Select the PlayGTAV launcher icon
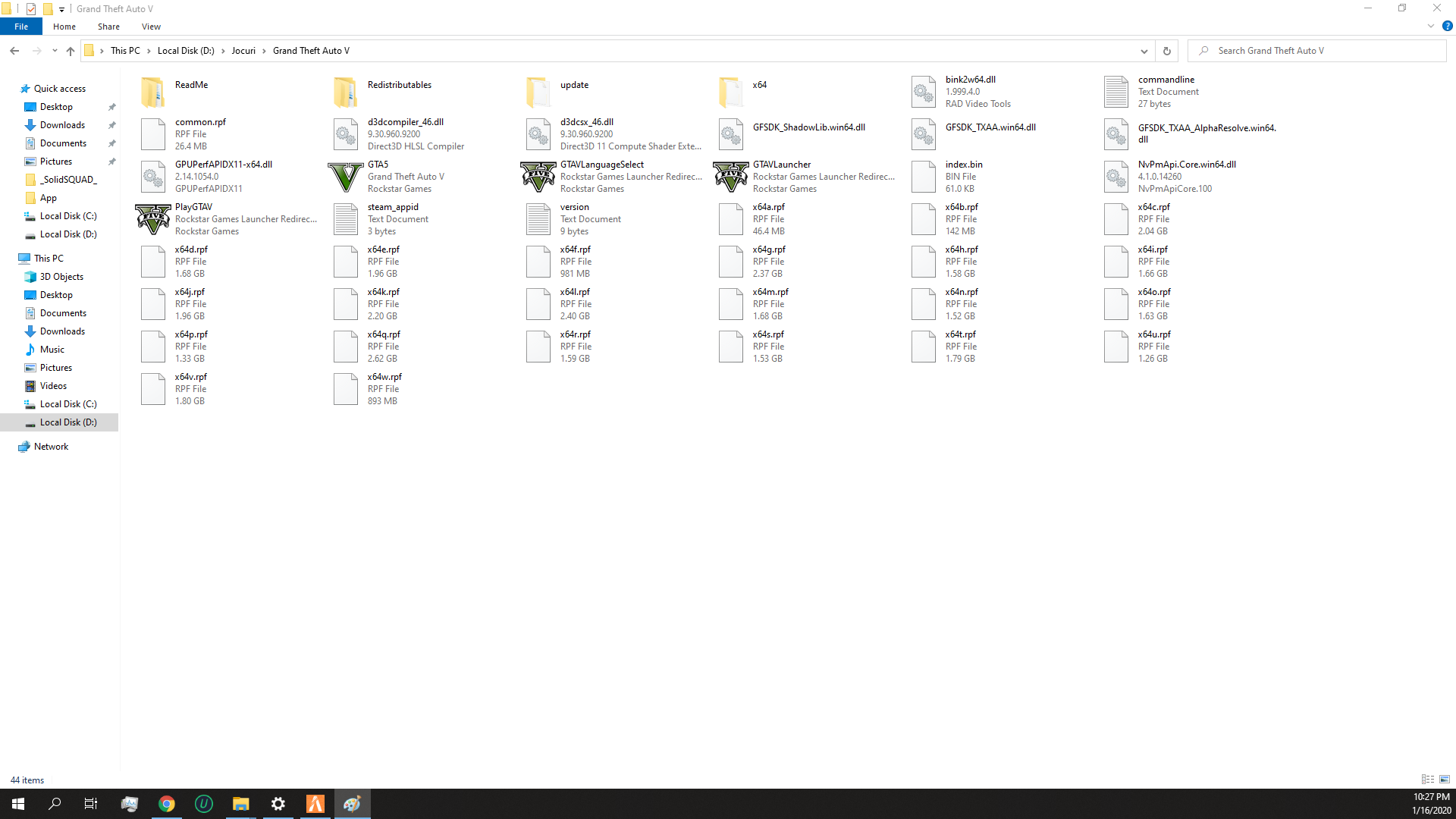 [153, 219]
